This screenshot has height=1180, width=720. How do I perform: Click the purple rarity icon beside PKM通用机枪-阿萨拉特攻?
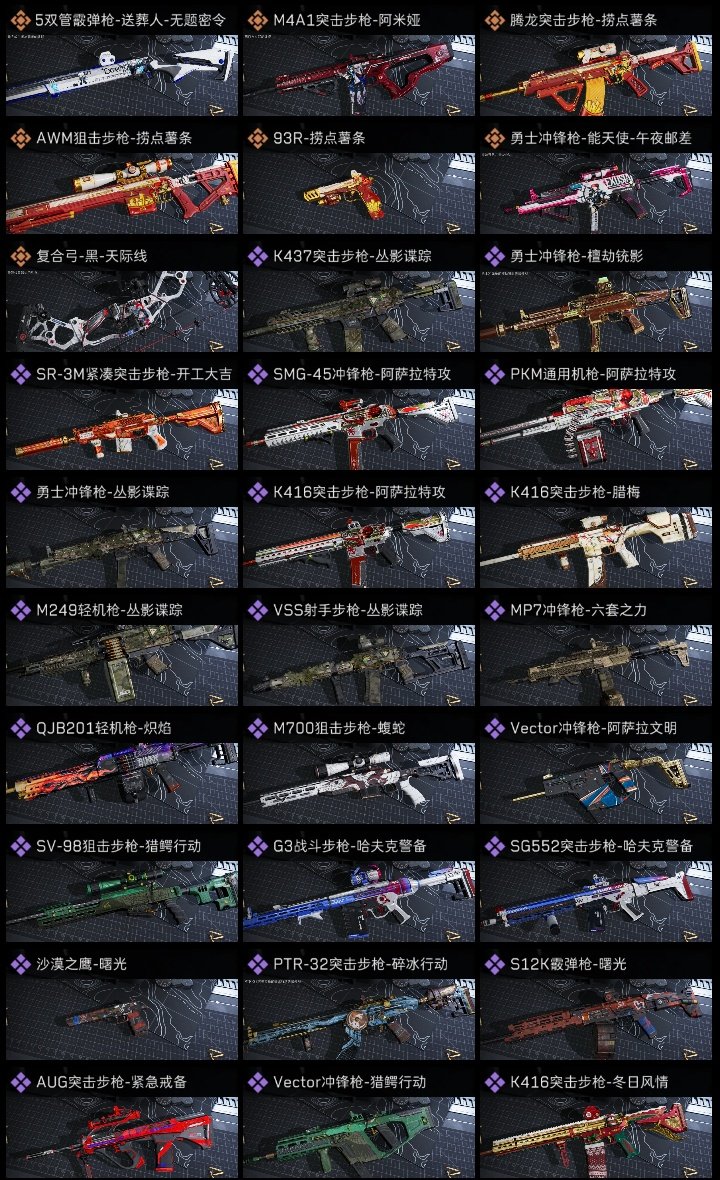(x=494, y=374)
